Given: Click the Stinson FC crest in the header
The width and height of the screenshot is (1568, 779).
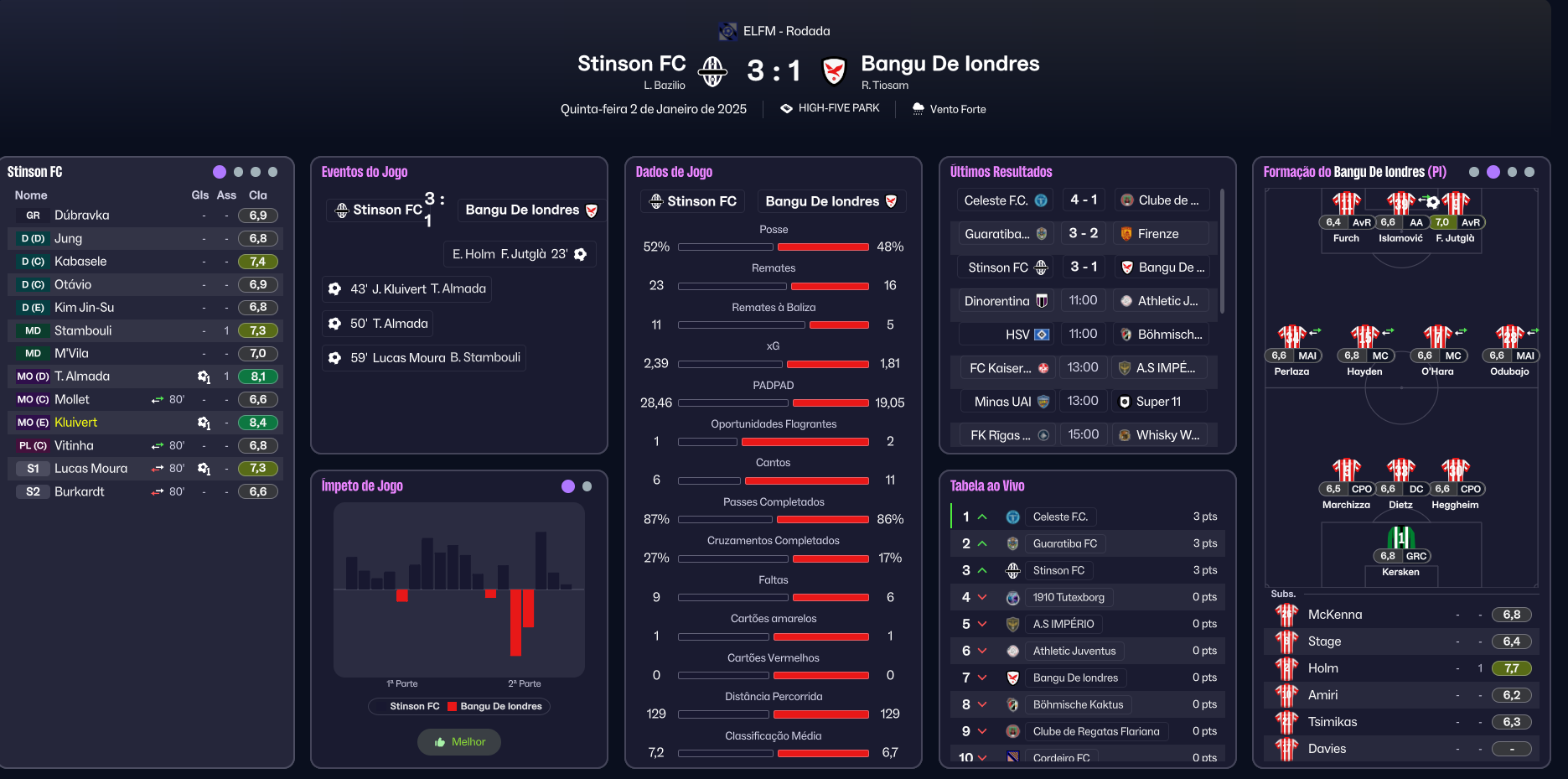Looking at the screenshot, I should [713, 71].
